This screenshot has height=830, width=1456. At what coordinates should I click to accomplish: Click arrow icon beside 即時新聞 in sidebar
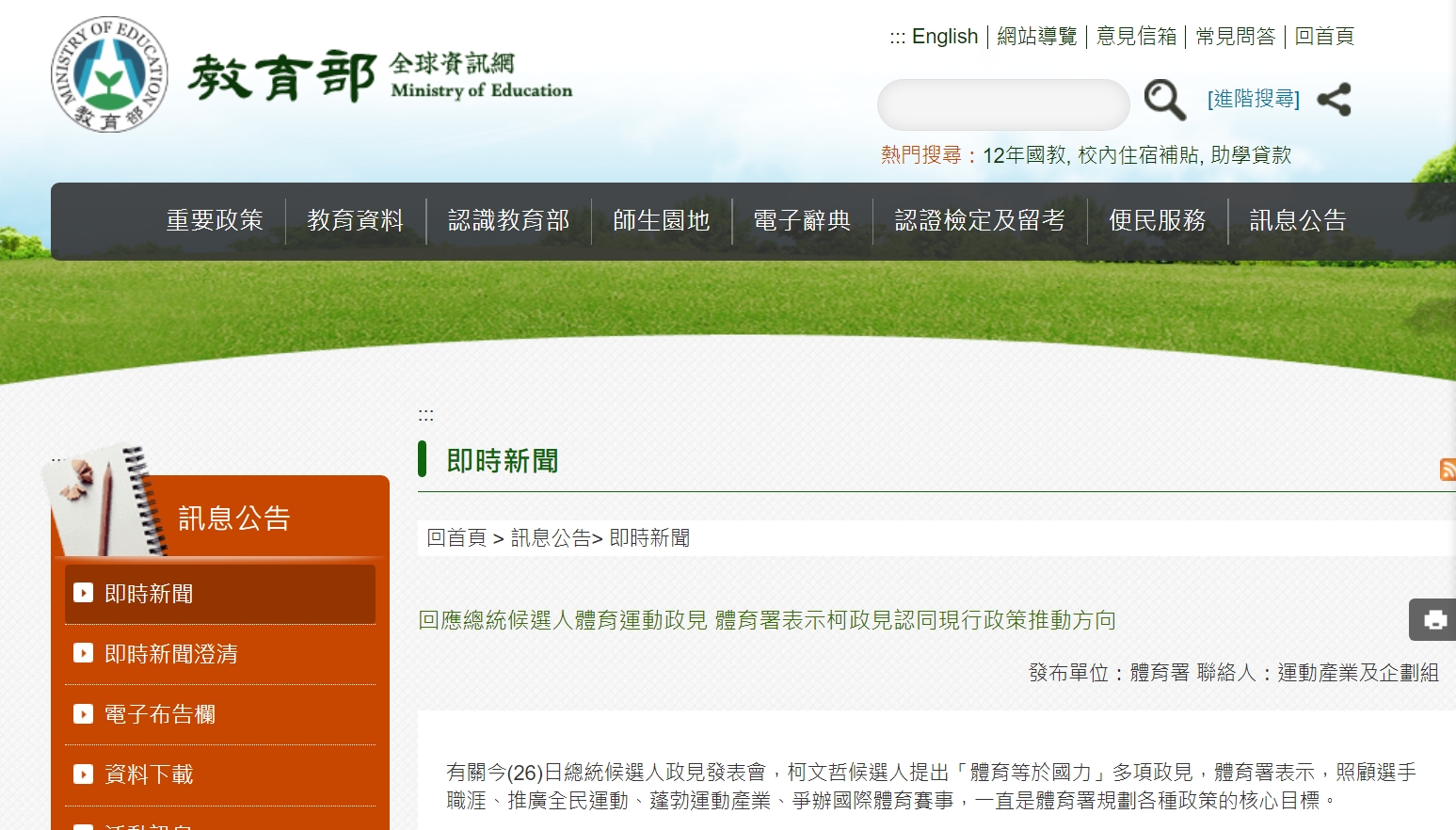83,593
